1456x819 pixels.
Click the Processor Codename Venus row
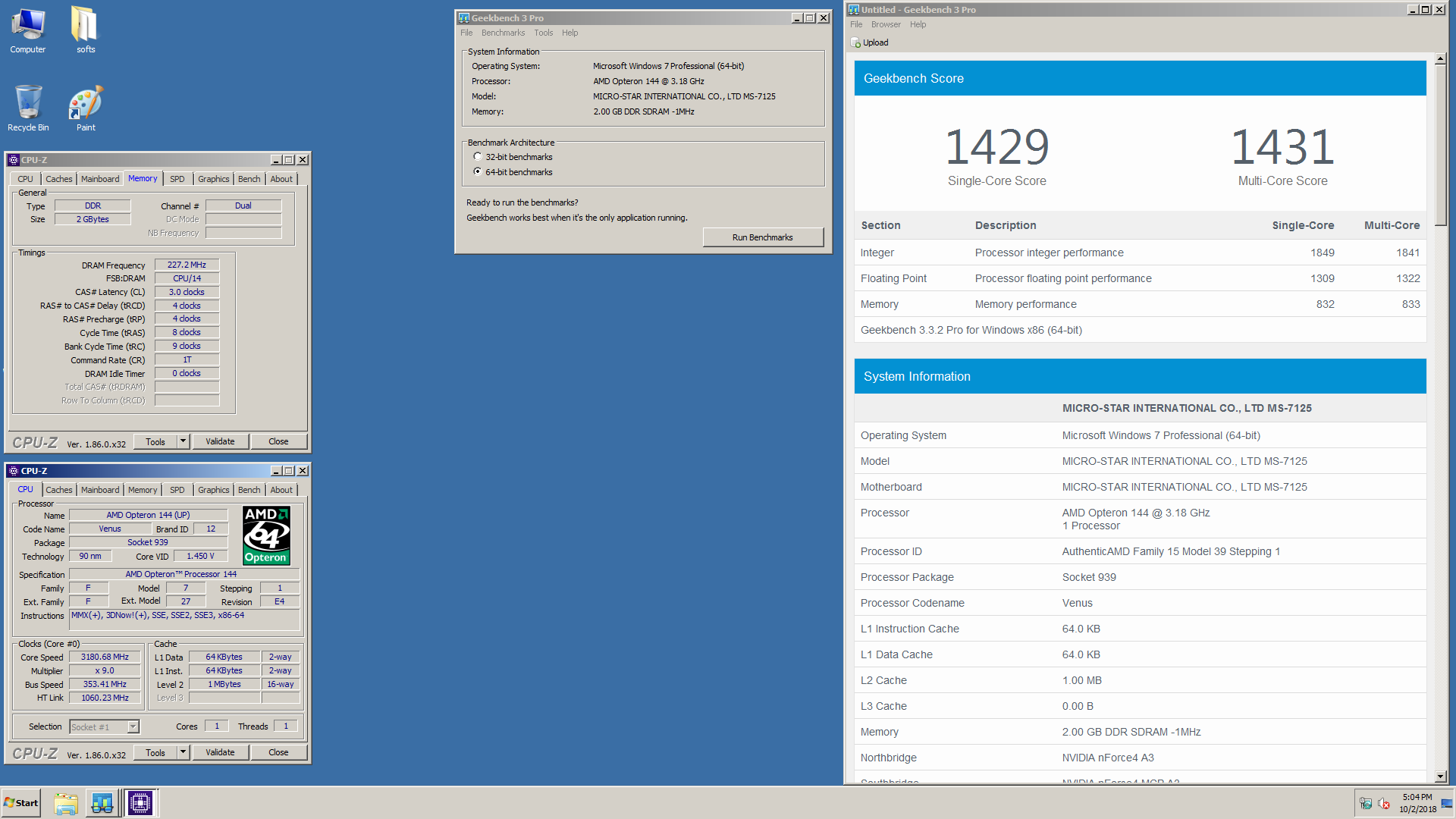pyautogui.click(x=1141, y=603)
